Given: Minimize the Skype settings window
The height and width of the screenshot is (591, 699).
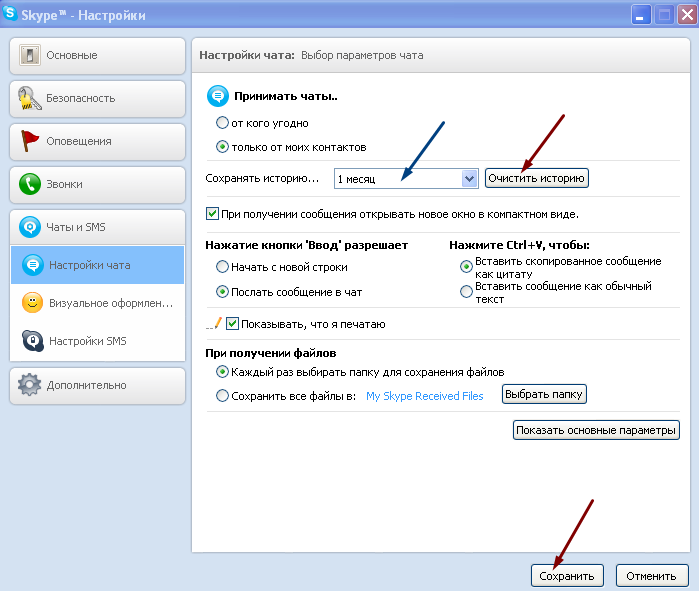Looking at the screenshot, I should [x=641, y=15].
